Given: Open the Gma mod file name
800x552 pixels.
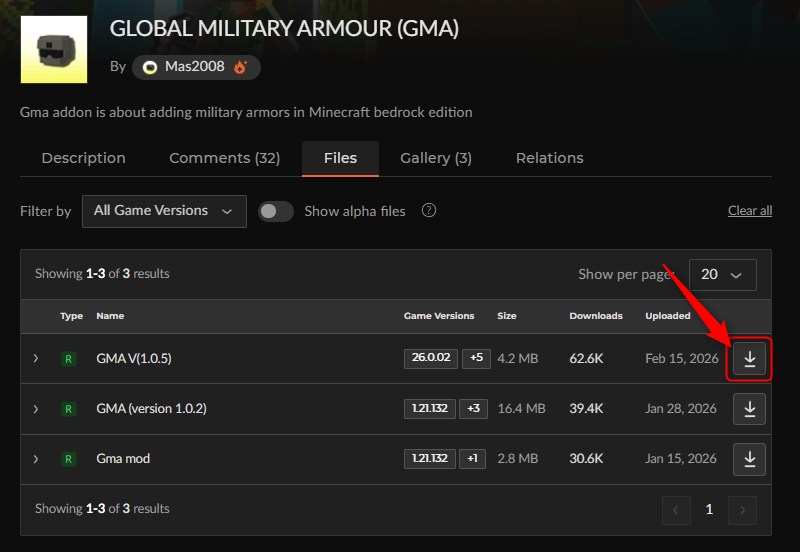Looking at the screenshot, I should [123, 459].
